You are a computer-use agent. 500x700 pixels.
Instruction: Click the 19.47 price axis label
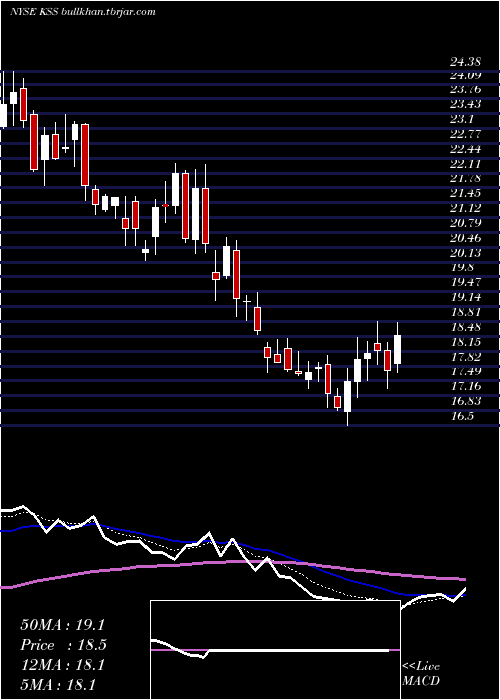point(465,282)
